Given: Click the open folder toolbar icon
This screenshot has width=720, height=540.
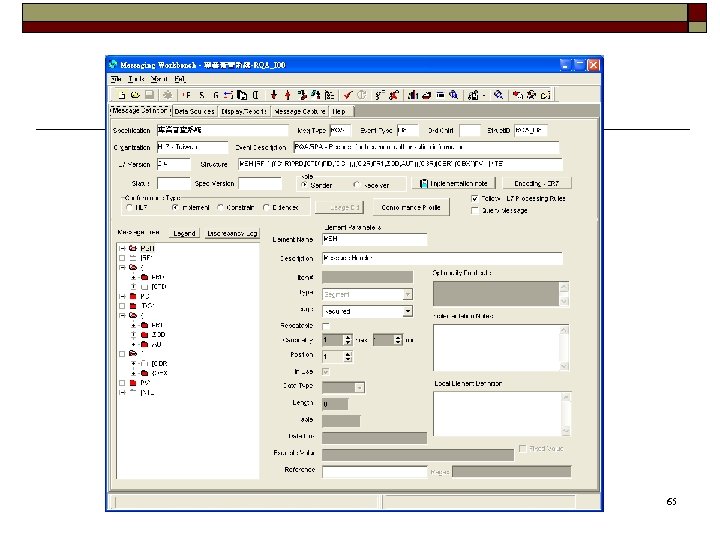Looking at the screenshot, I should 135,95.
